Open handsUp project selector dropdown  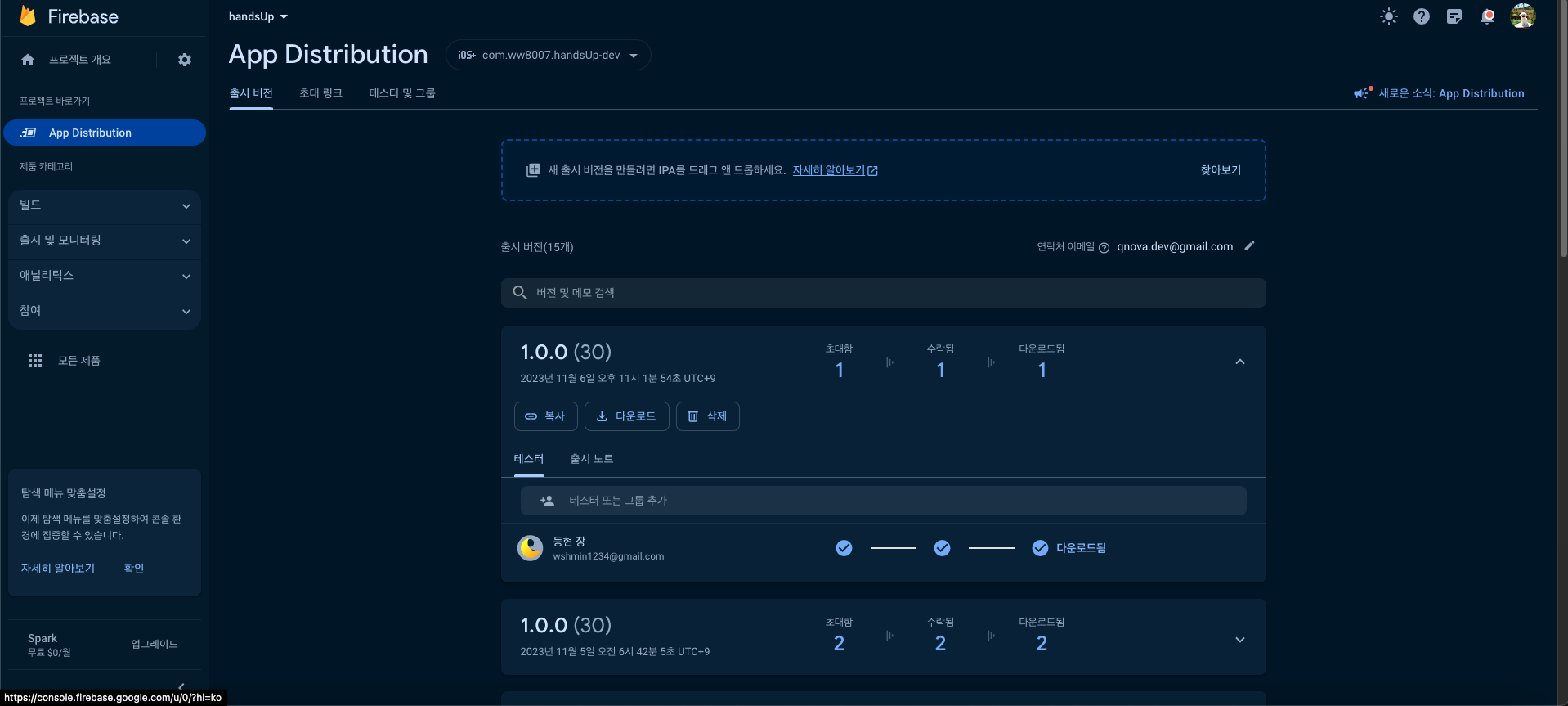click(258, 16)
